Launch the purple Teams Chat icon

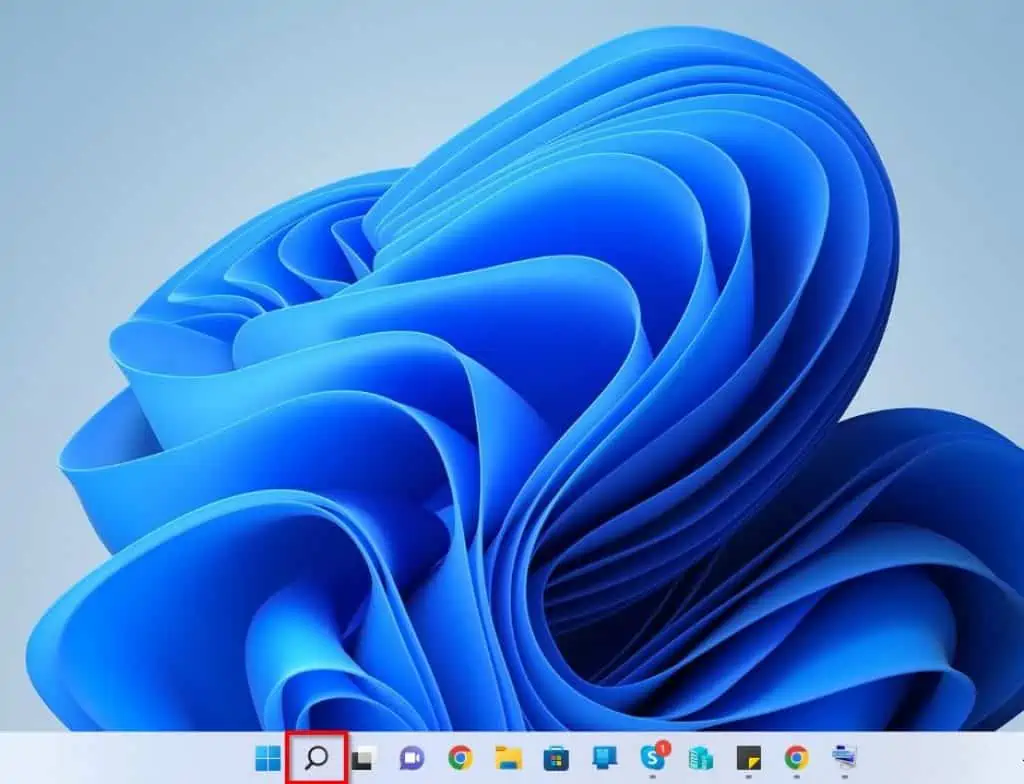(x=411, y=758)
